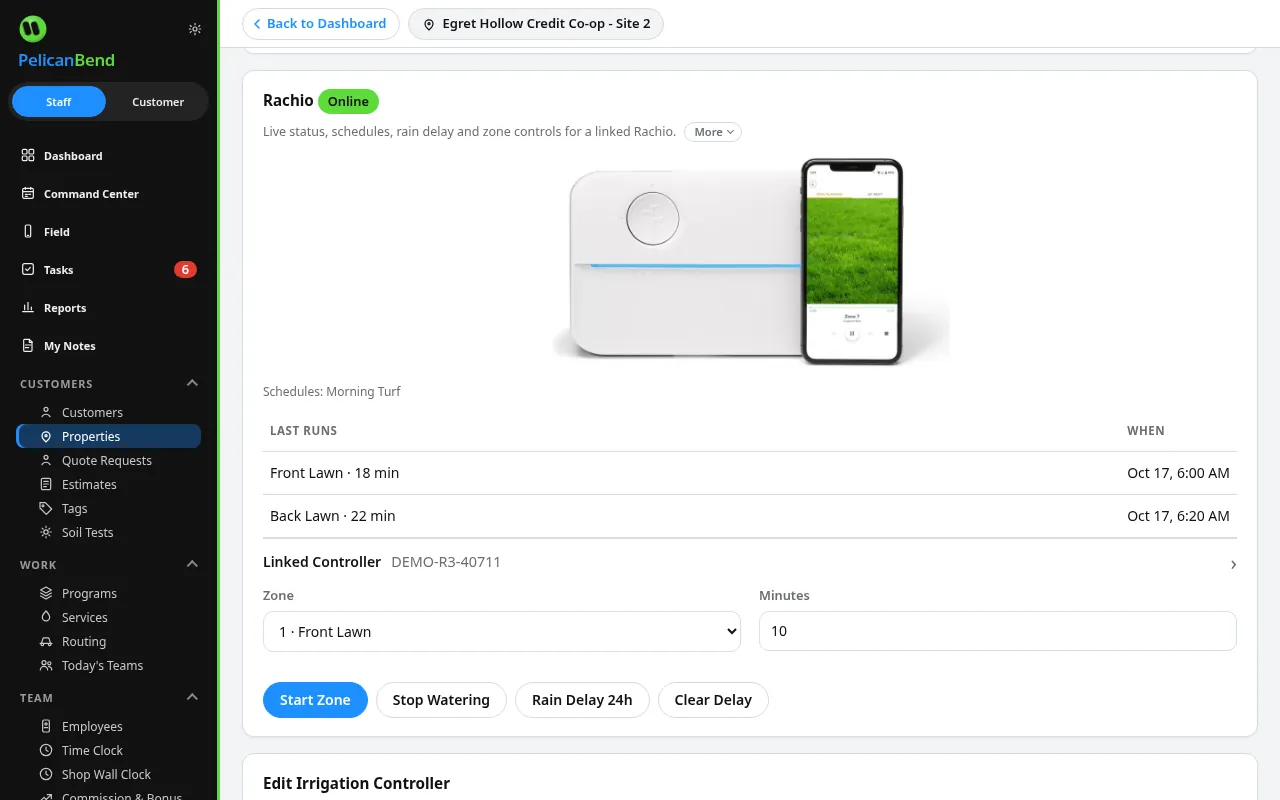Click the Time Clock icon
Image resolution: width=1280 pixels, height=800 pixels.
pos(46,750)
